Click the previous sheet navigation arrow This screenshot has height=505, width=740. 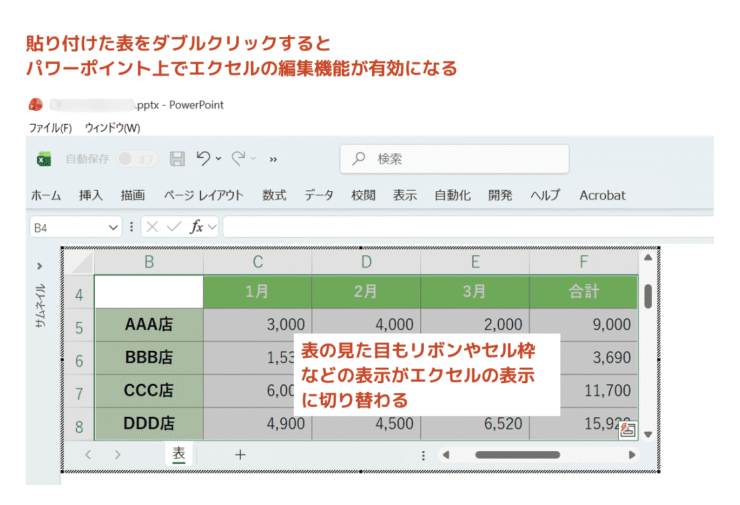point(88,455)
